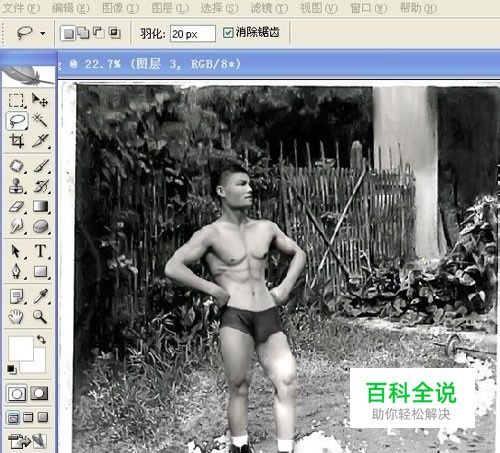
Task: Choose Full Screen mode
Action: point(43,417)
